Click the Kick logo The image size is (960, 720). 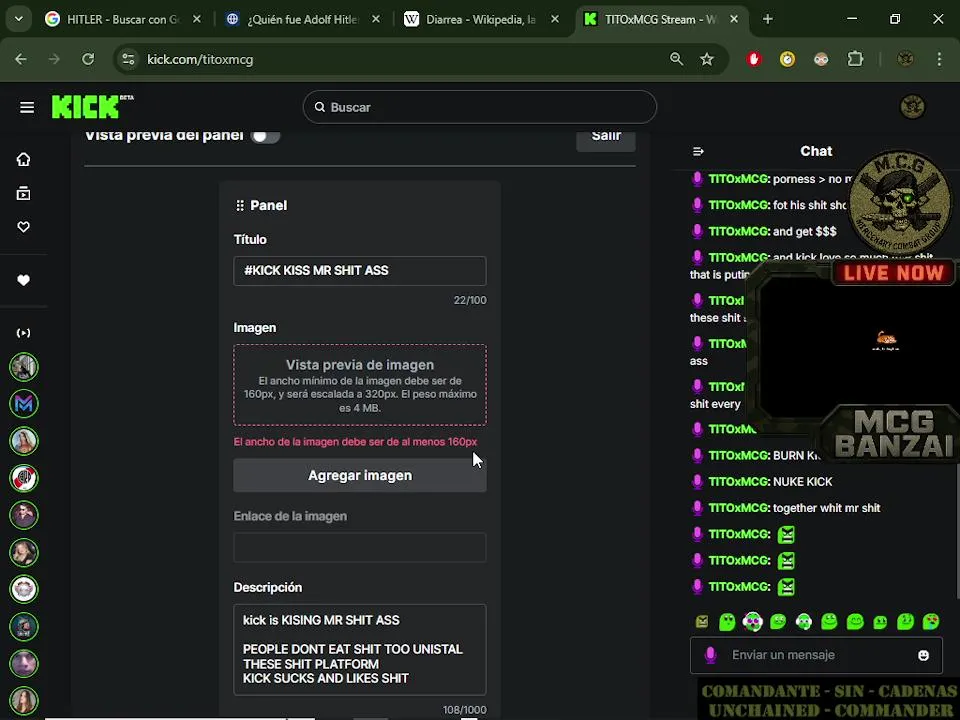92,107
